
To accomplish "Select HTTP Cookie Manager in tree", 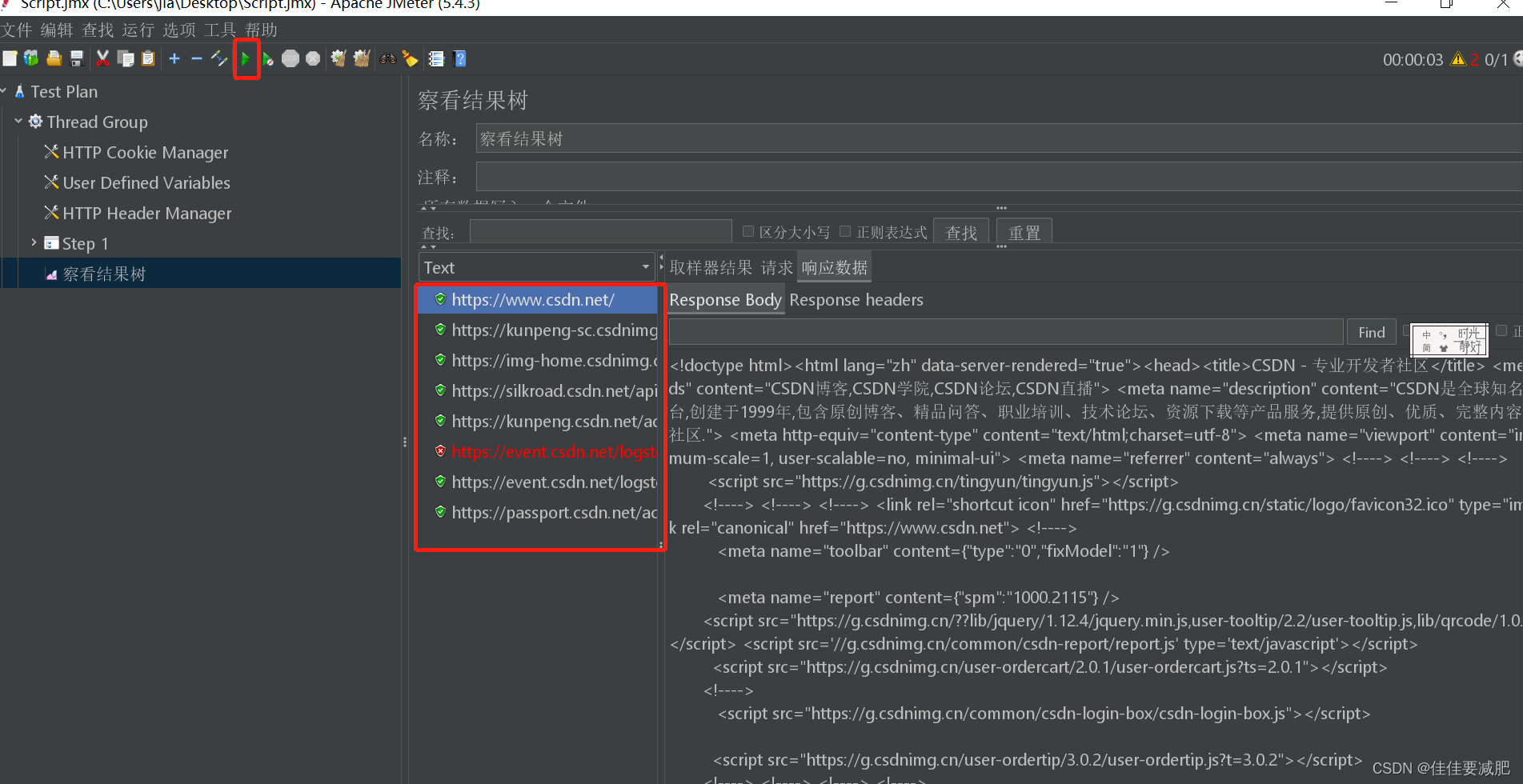I will 145,152.
